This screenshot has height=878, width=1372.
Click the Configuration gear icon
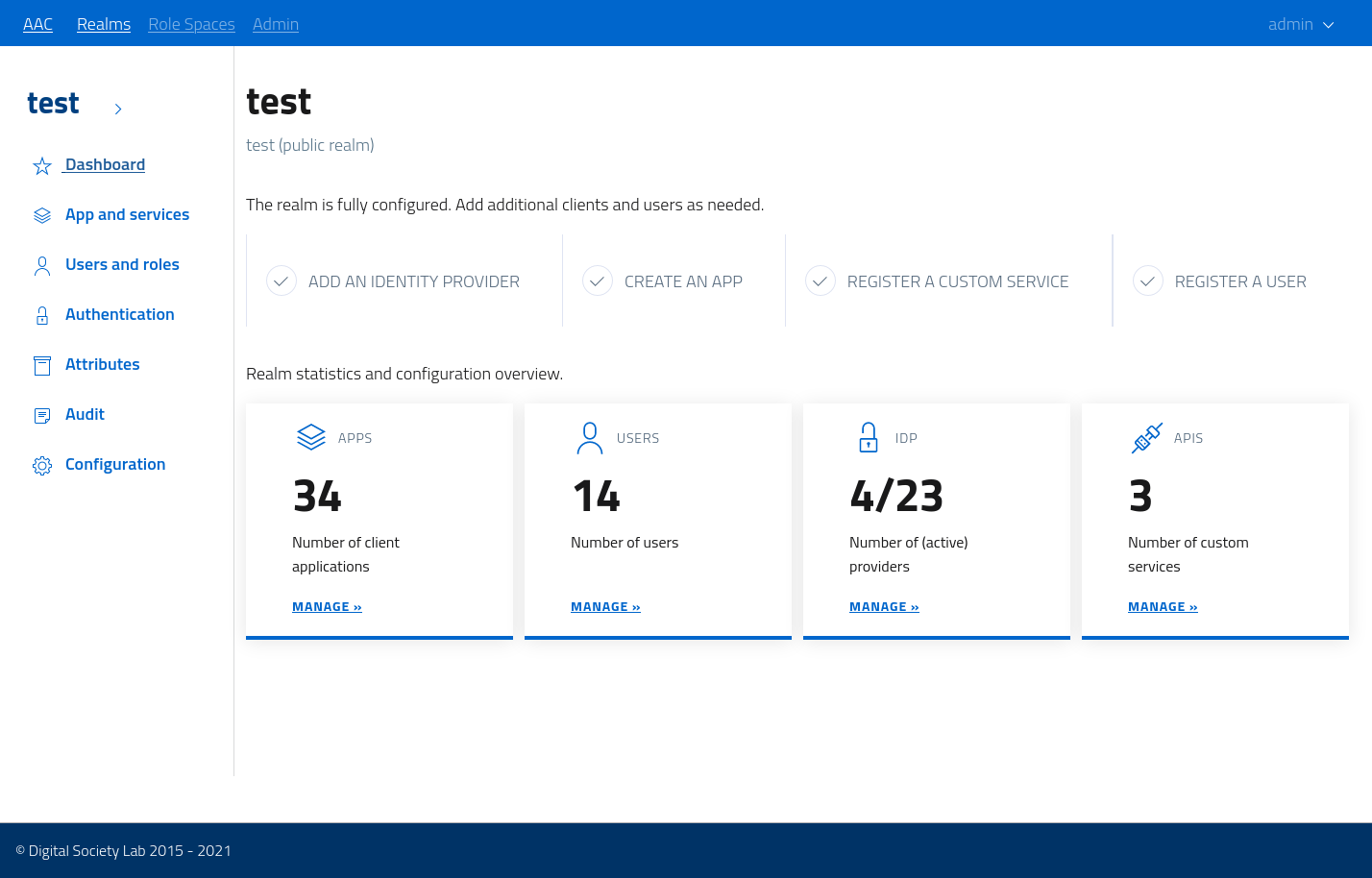[x=42, y=466]
